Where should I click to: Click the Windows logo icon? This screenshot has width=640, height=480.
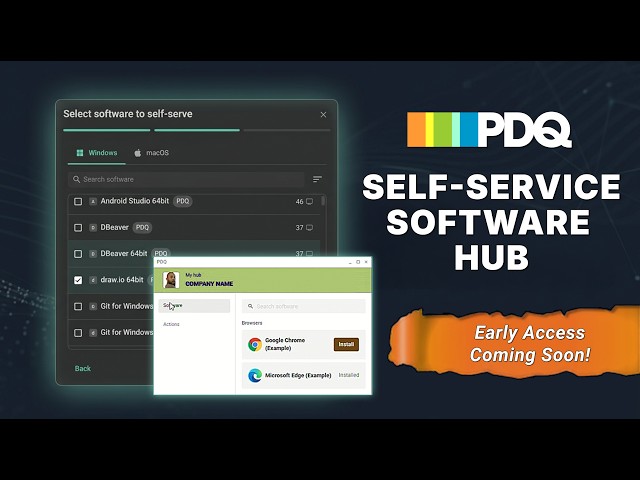[x=80, y=153]
